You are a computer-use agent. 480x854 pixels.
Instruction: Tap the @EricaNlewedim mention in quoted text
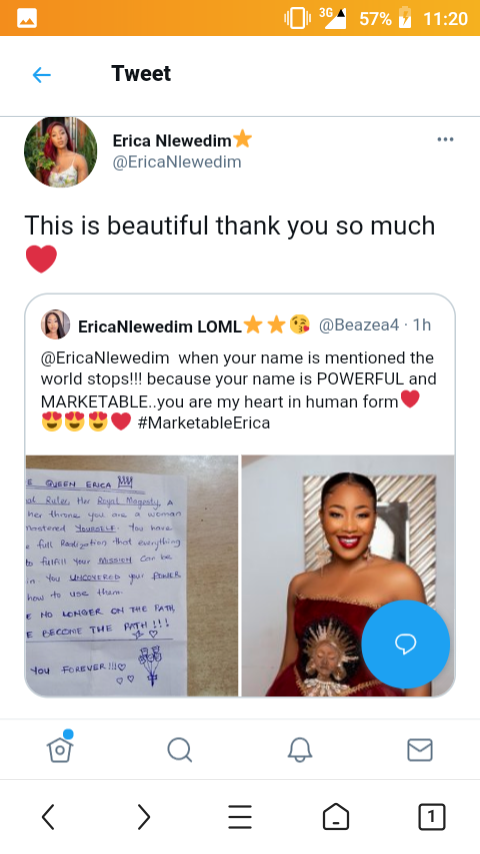pos(105,358)
